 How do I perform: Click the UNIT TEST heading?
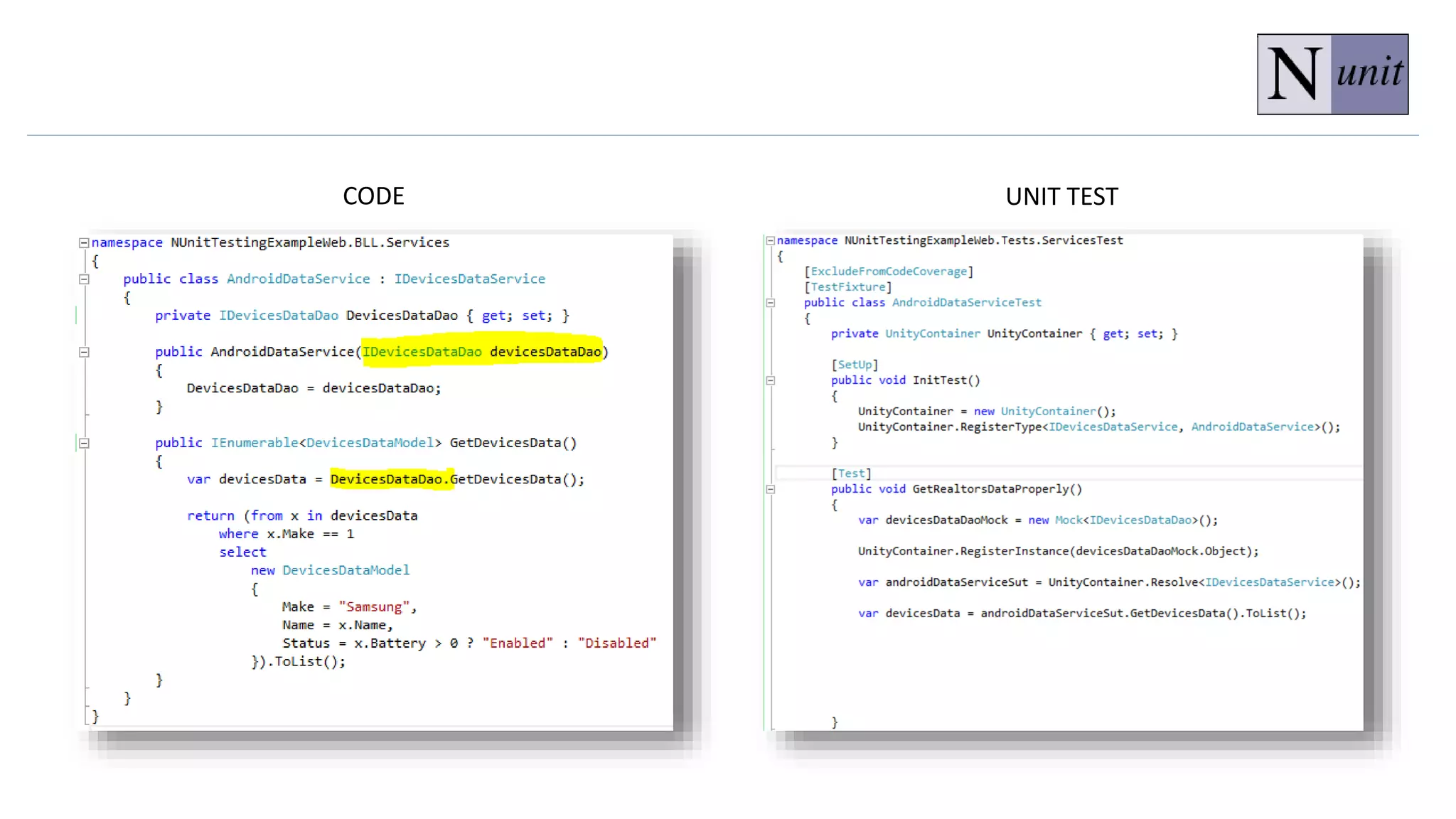click(1061, 197)
